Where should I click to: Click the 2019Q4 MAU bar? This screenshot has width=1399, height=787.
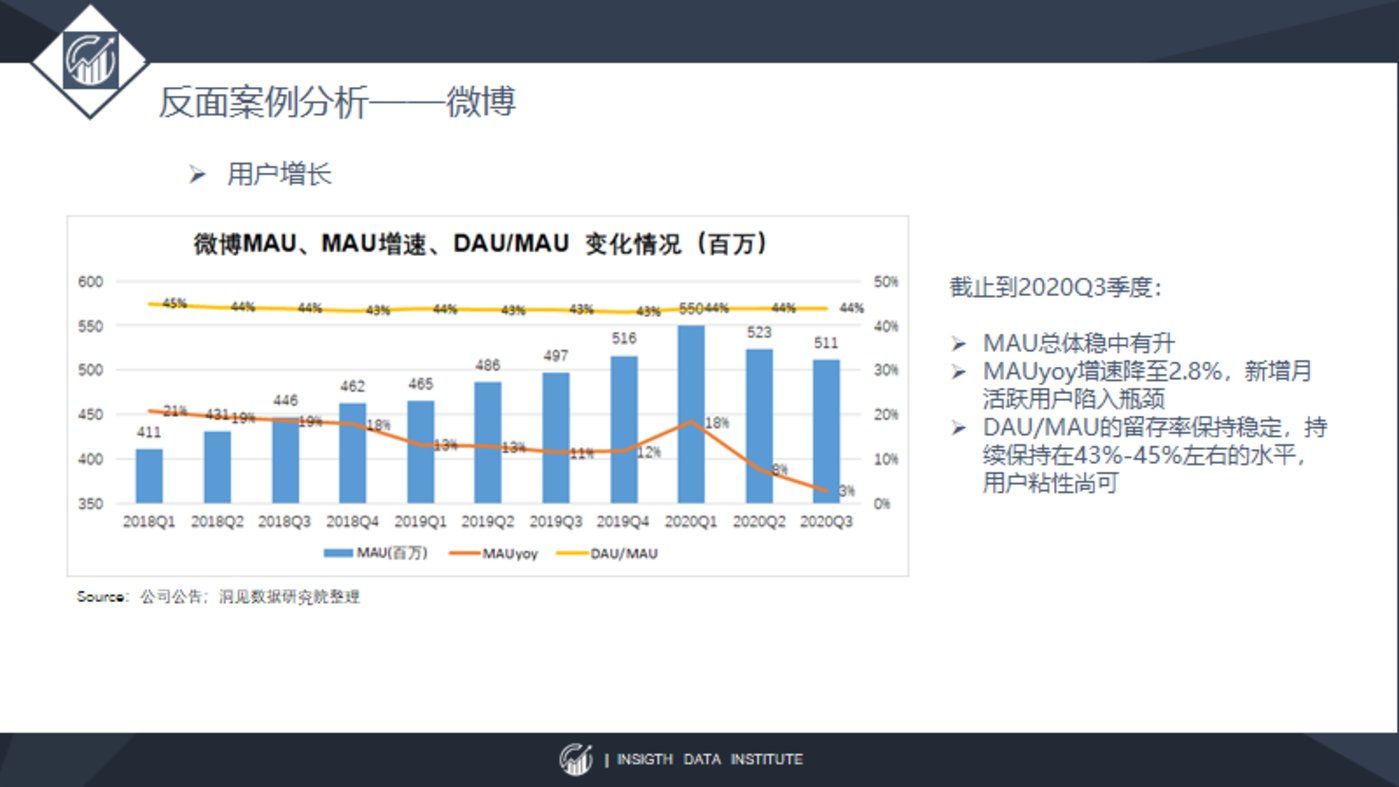click(x=624, y=429)
